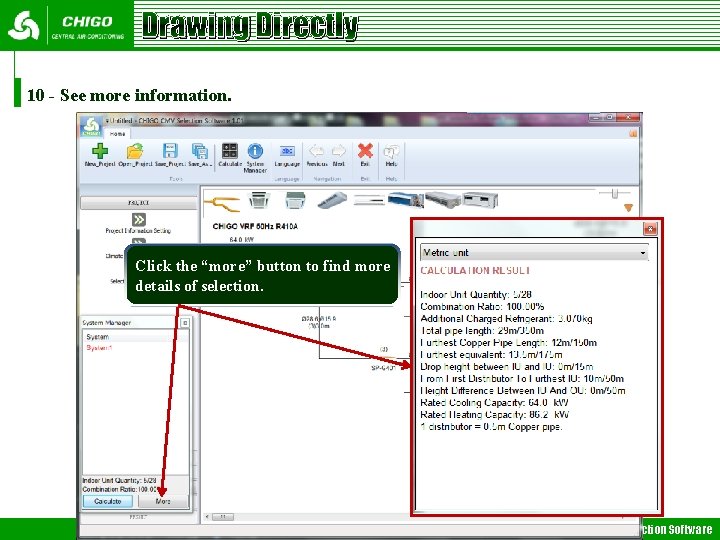Open the Open_Project folder icon
720x540 pixels.
(x=135, y=151)
